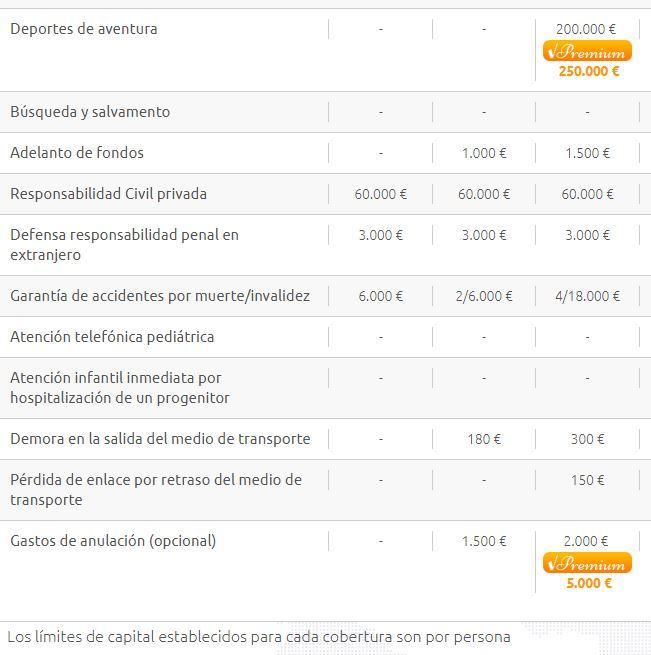Select the 250.000 € premium amount
This screenshot has height=655, width=651.
coord(588,71)
